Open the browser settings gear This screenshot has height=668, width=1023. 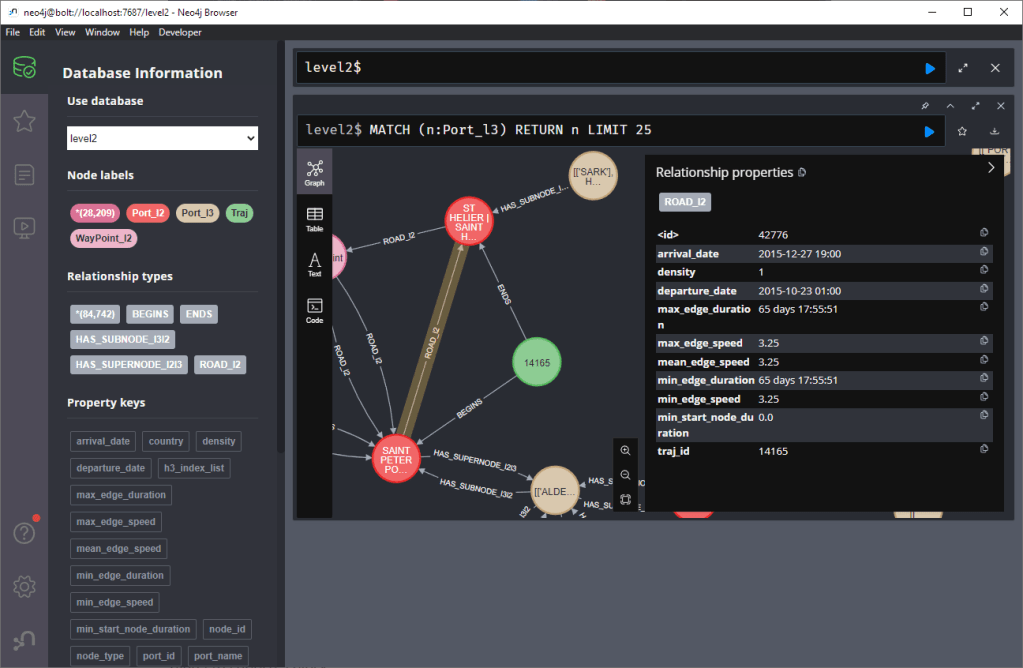click(24, 586)
